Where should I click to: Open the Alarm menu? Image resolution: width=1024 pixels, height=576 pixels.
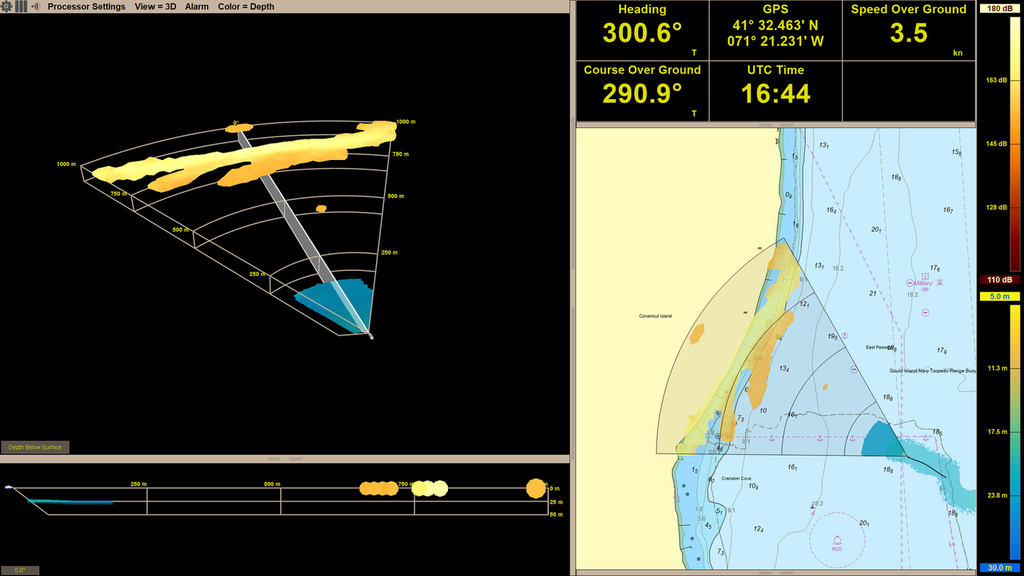point(197,7)
